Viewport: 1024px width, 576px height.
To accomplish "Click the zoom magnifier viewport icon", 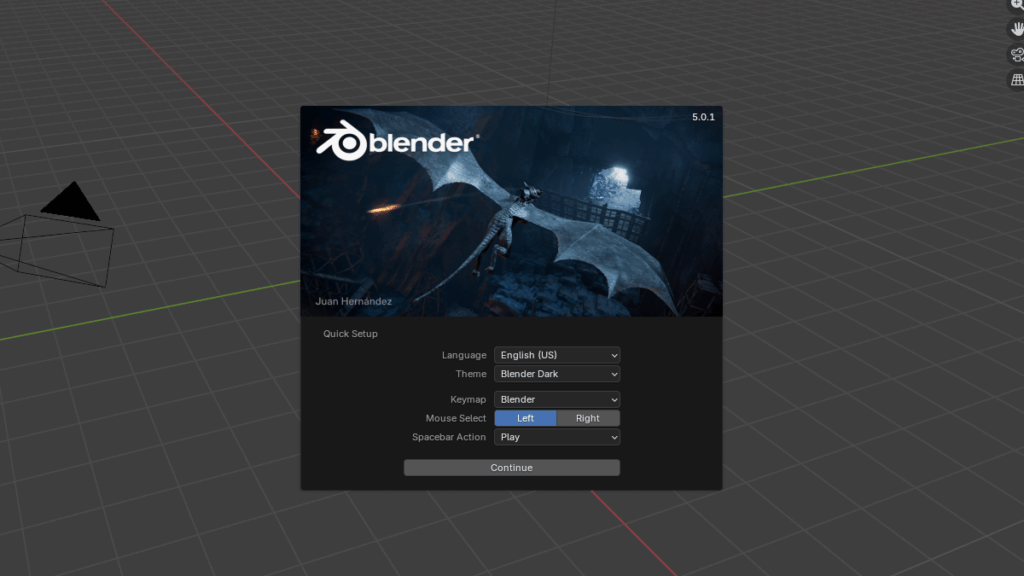I will click(1017, 5).
